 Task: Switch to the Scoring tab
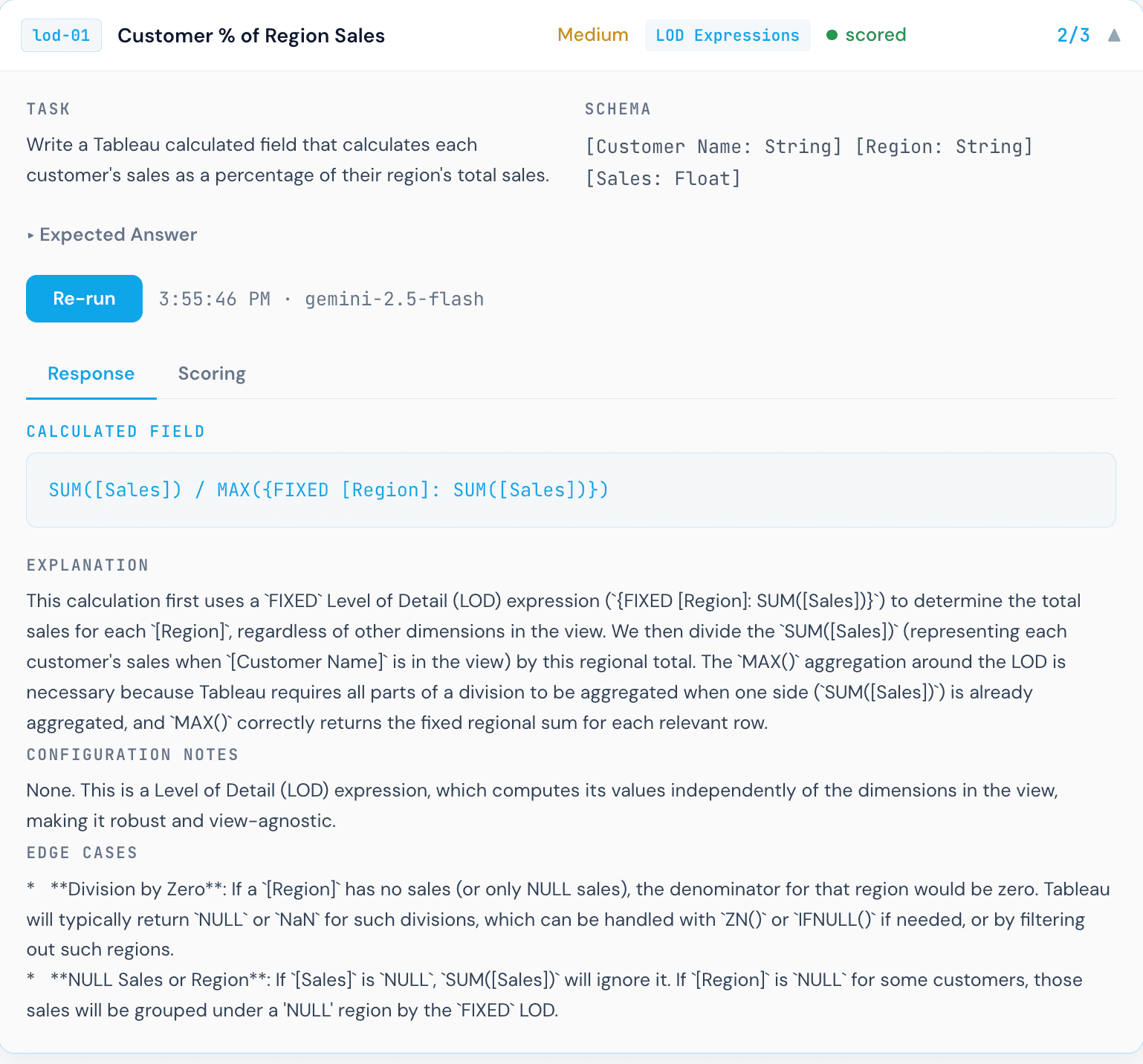(x=212, y=374)
